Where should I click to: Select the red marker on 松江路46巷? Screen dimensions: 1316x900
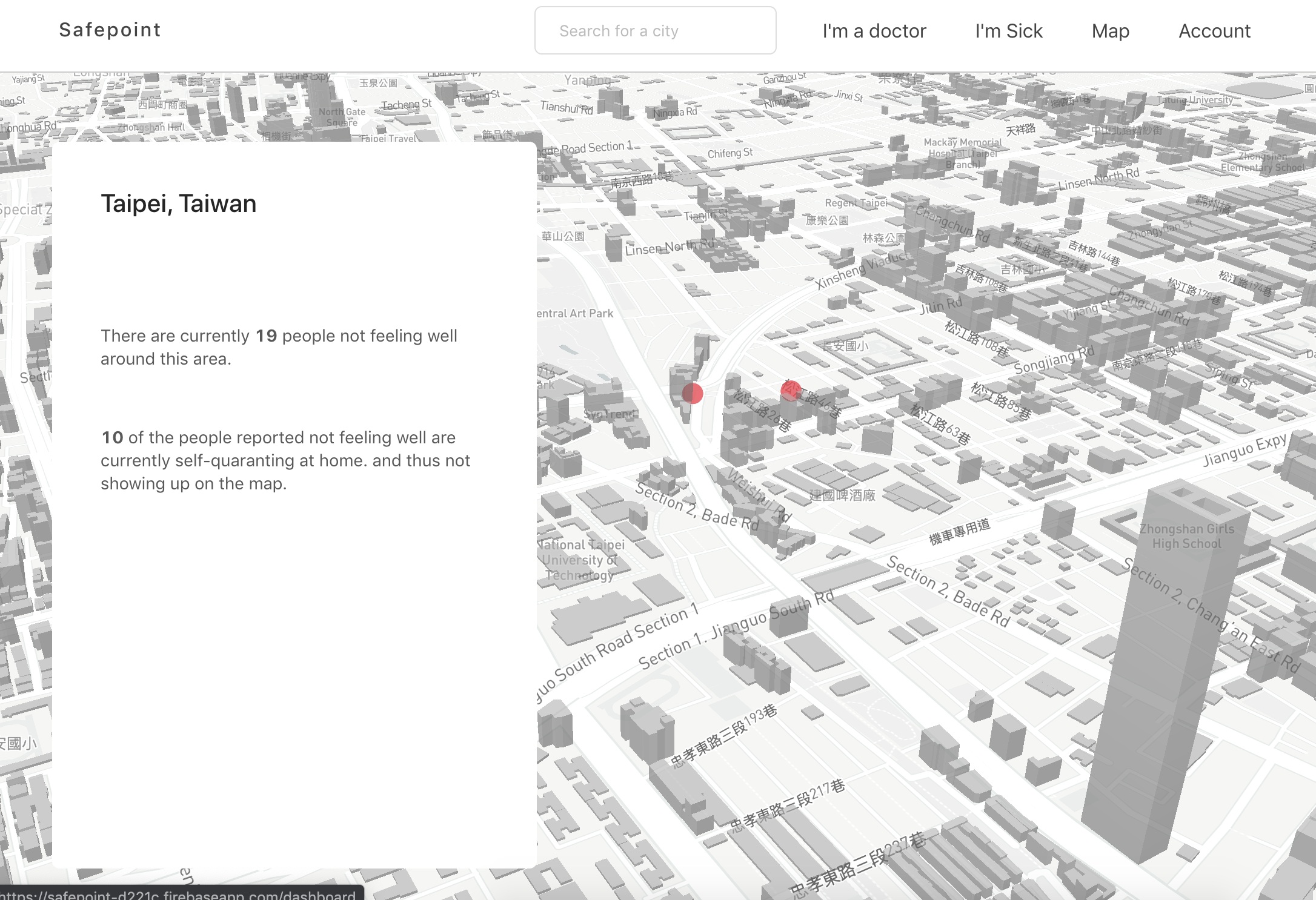coord(791,391)
